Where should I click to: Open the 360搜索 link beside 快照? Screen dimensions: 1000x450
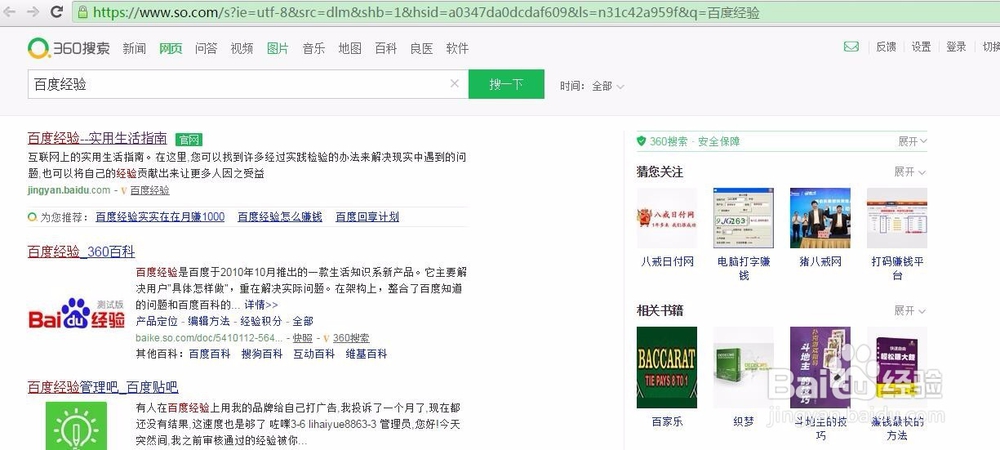351,338
